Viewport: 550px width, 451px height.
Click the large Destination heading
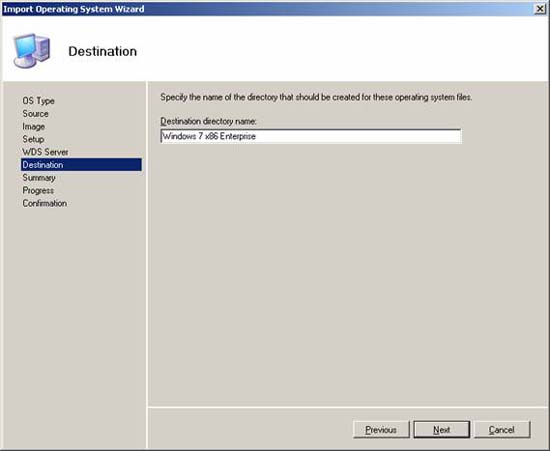[103, 52]
